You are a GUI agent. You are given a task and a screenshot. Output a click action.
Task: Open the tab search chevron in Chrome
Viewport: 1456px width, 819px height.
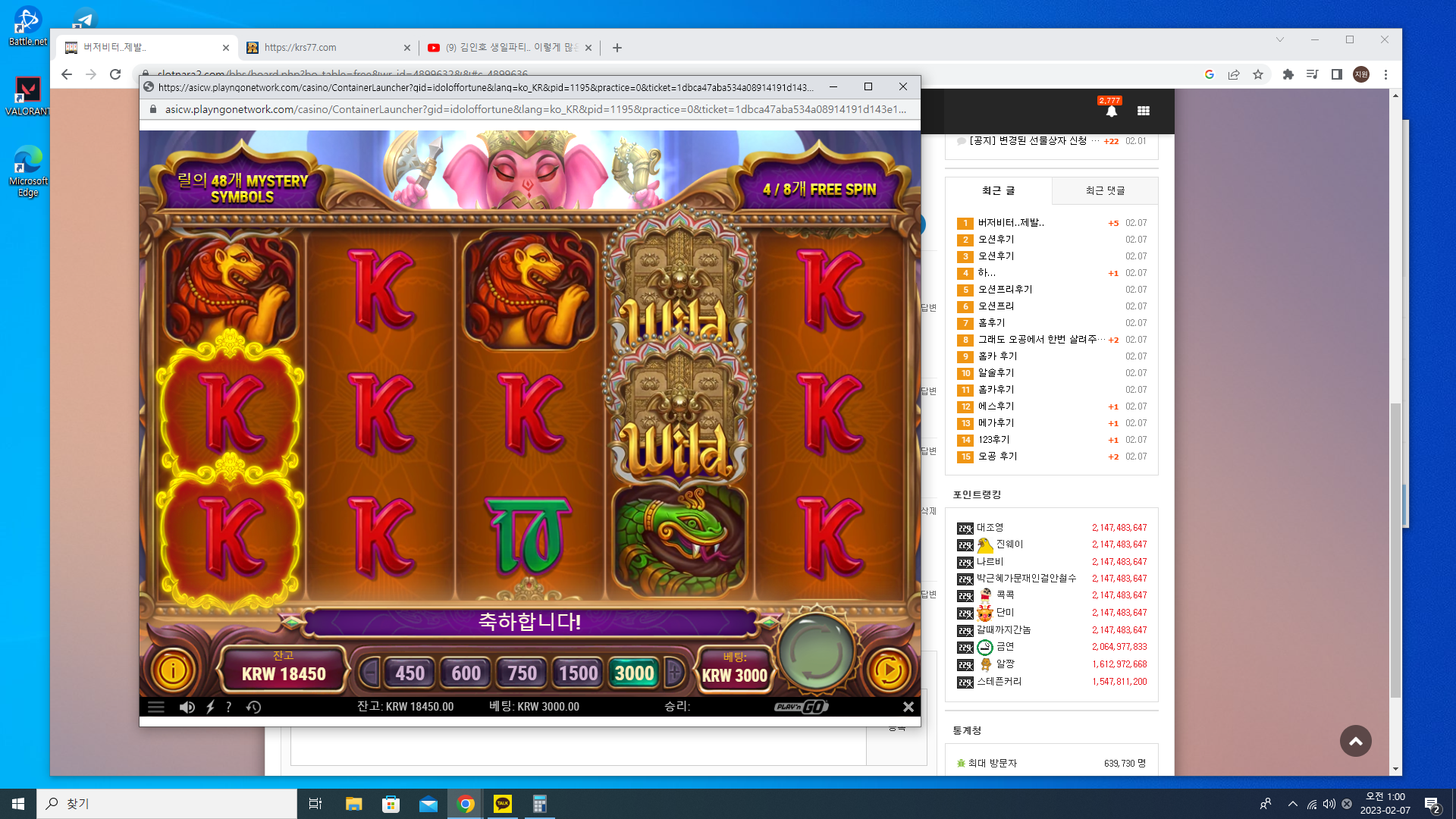click(x=1280, y=39)
